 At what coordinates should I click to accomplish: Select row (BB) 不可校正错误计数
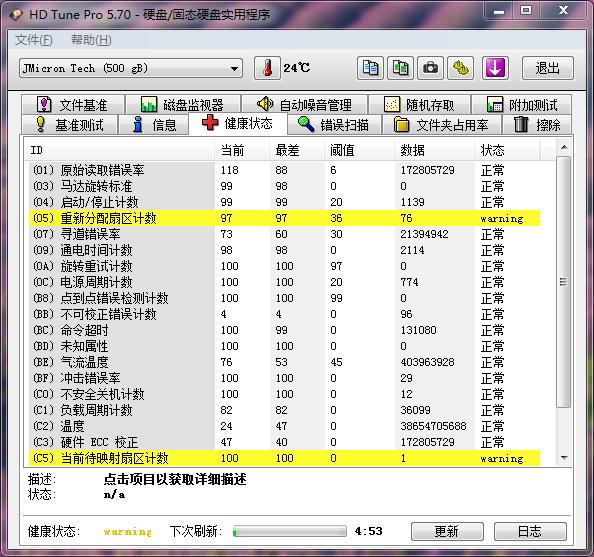pyautogui.click(x=284, y=314)
